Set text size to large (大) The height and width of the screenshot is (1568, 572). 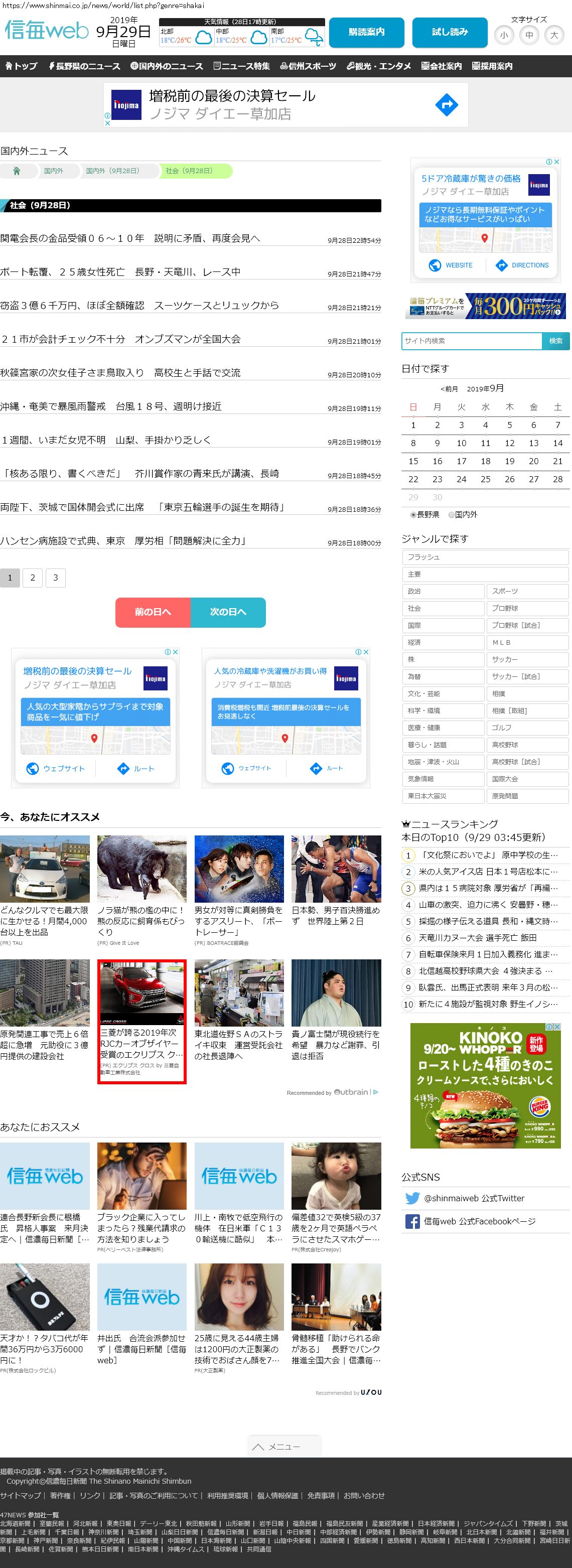tap(554, 35)
